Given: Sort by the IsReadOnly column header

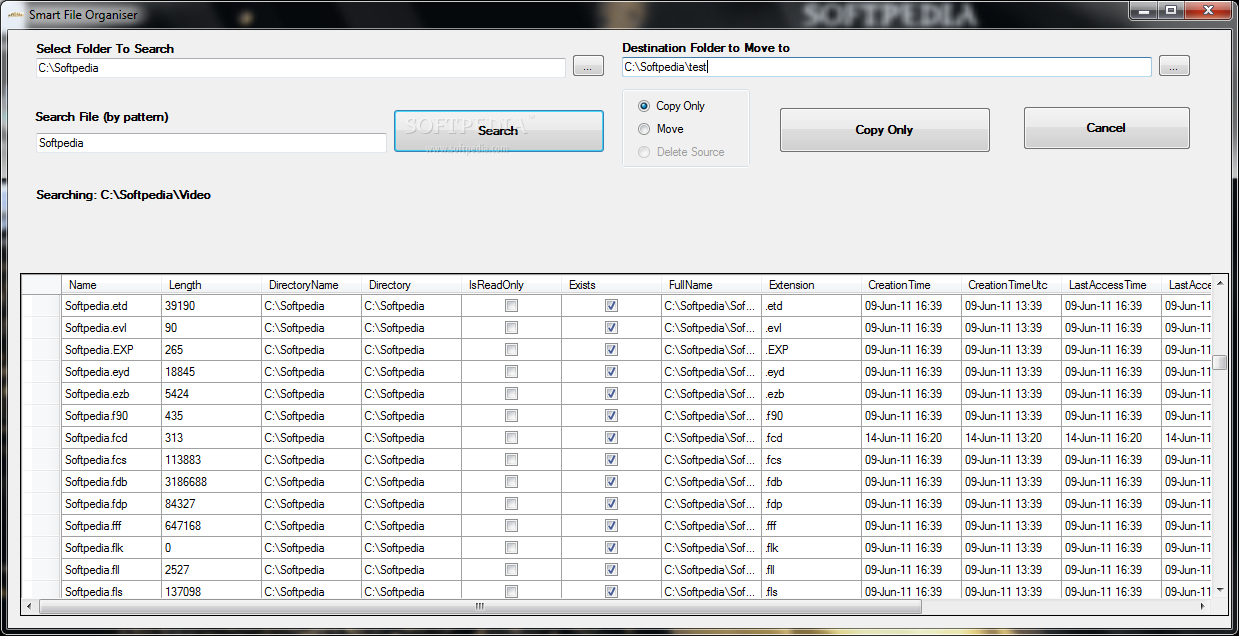Looking at the screenshot, I should [511, 285].
